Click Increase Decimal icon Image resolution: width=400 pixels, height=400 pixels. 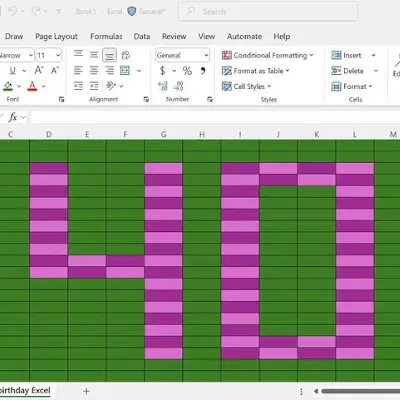[x=163, y=86]
